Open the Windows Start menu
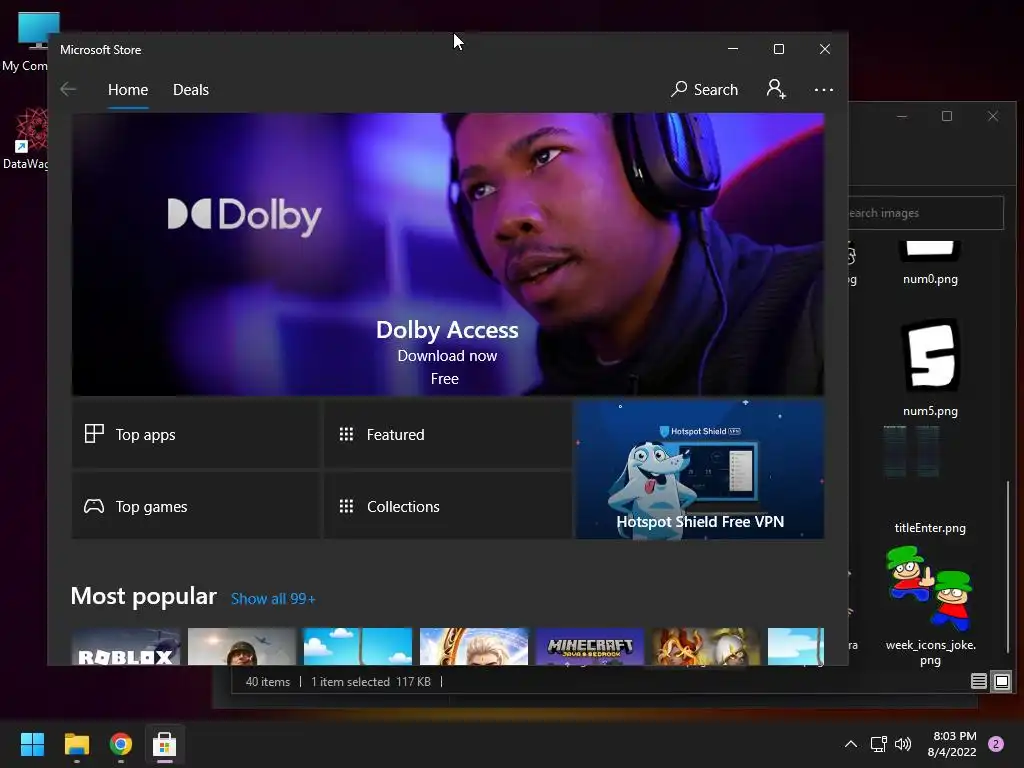This screenshot has width=1024, height=768. (32, 744)
